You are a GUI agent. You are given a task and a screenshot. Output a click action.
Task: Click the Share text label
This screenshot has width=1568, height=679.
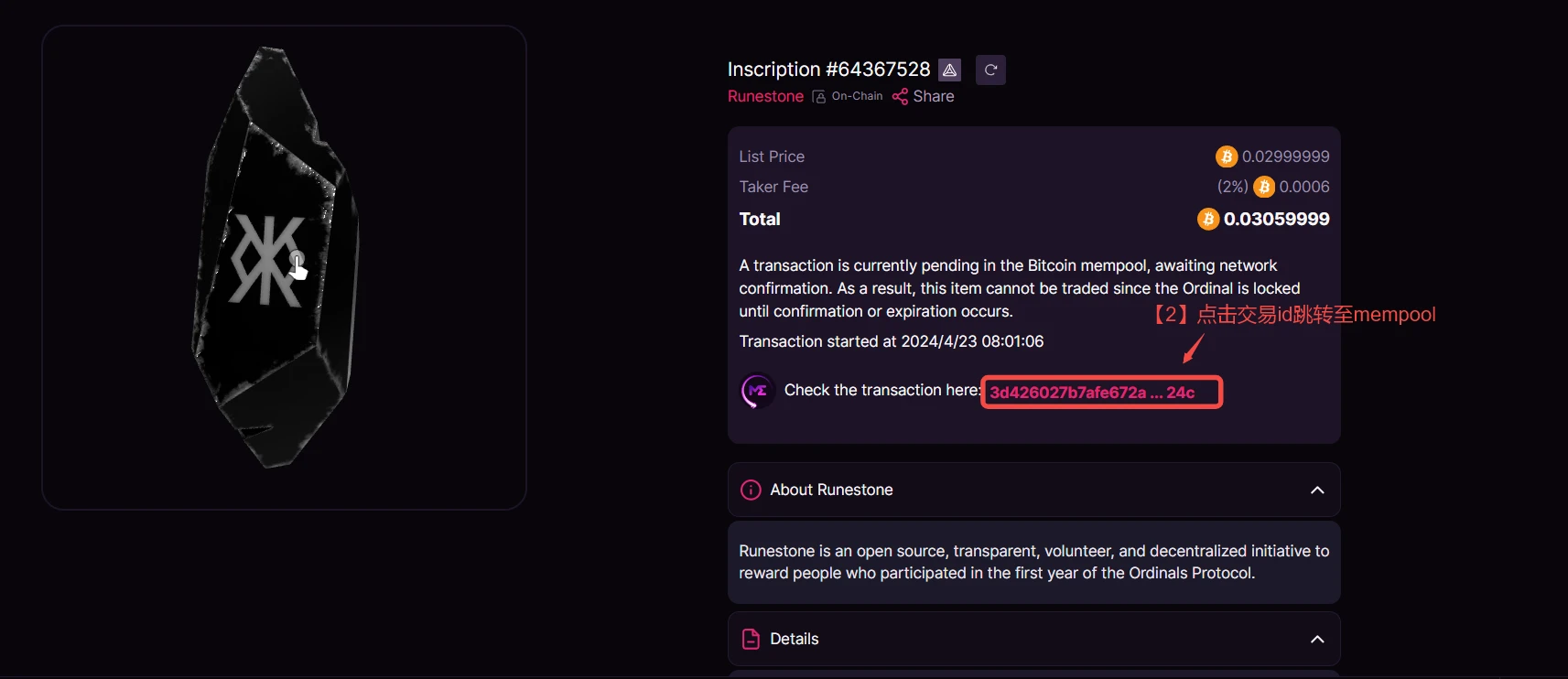click(x=933, y=97)
